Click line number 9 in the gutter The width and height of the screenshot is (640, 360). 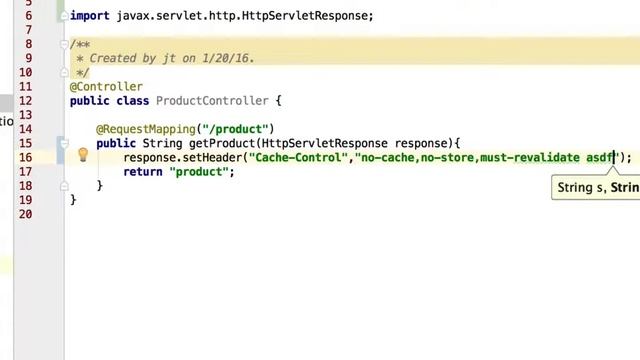(29, 58)
